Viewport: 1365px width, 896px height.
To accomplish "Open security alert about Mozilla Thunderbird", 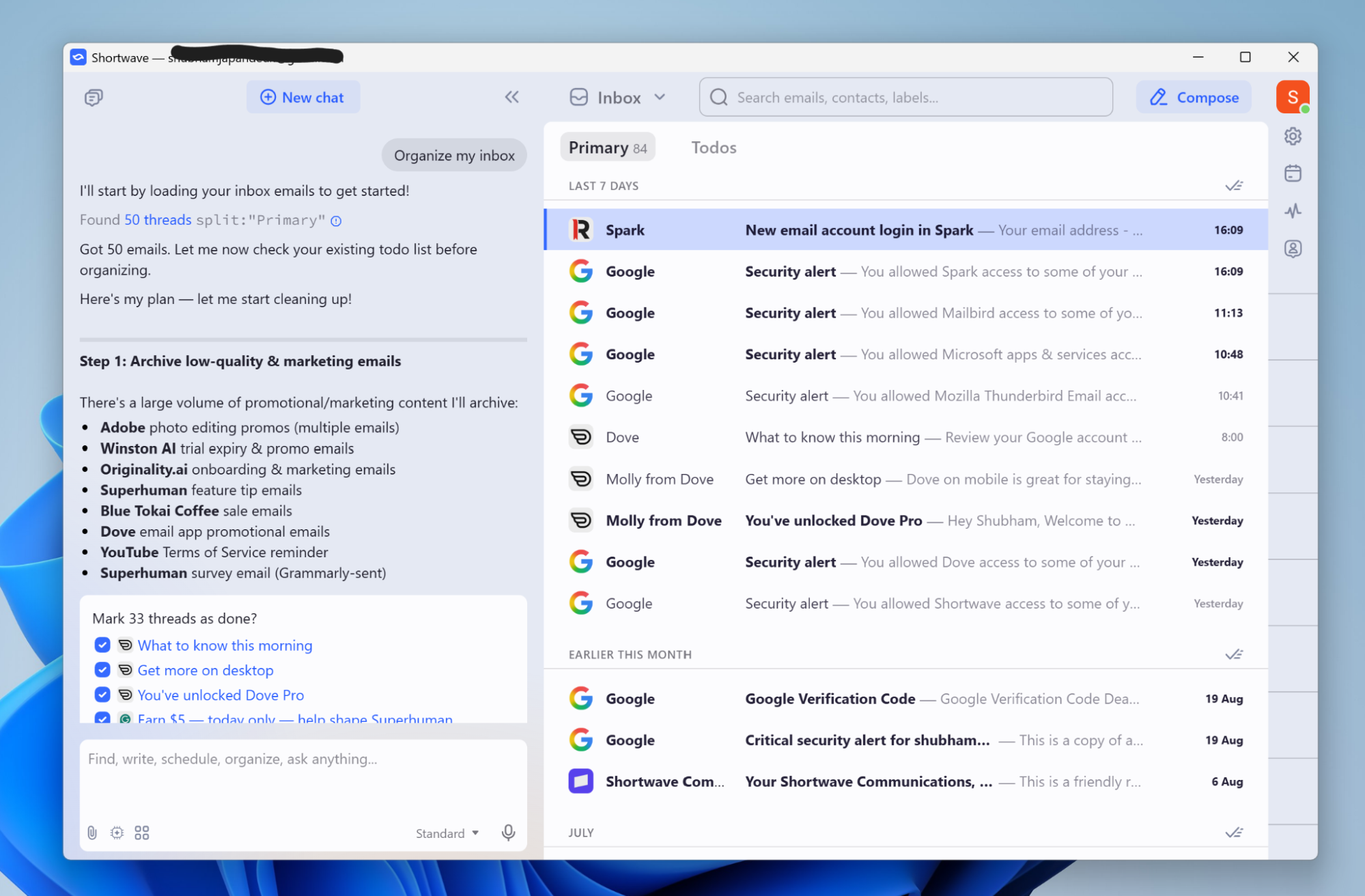I will point(905,396).
